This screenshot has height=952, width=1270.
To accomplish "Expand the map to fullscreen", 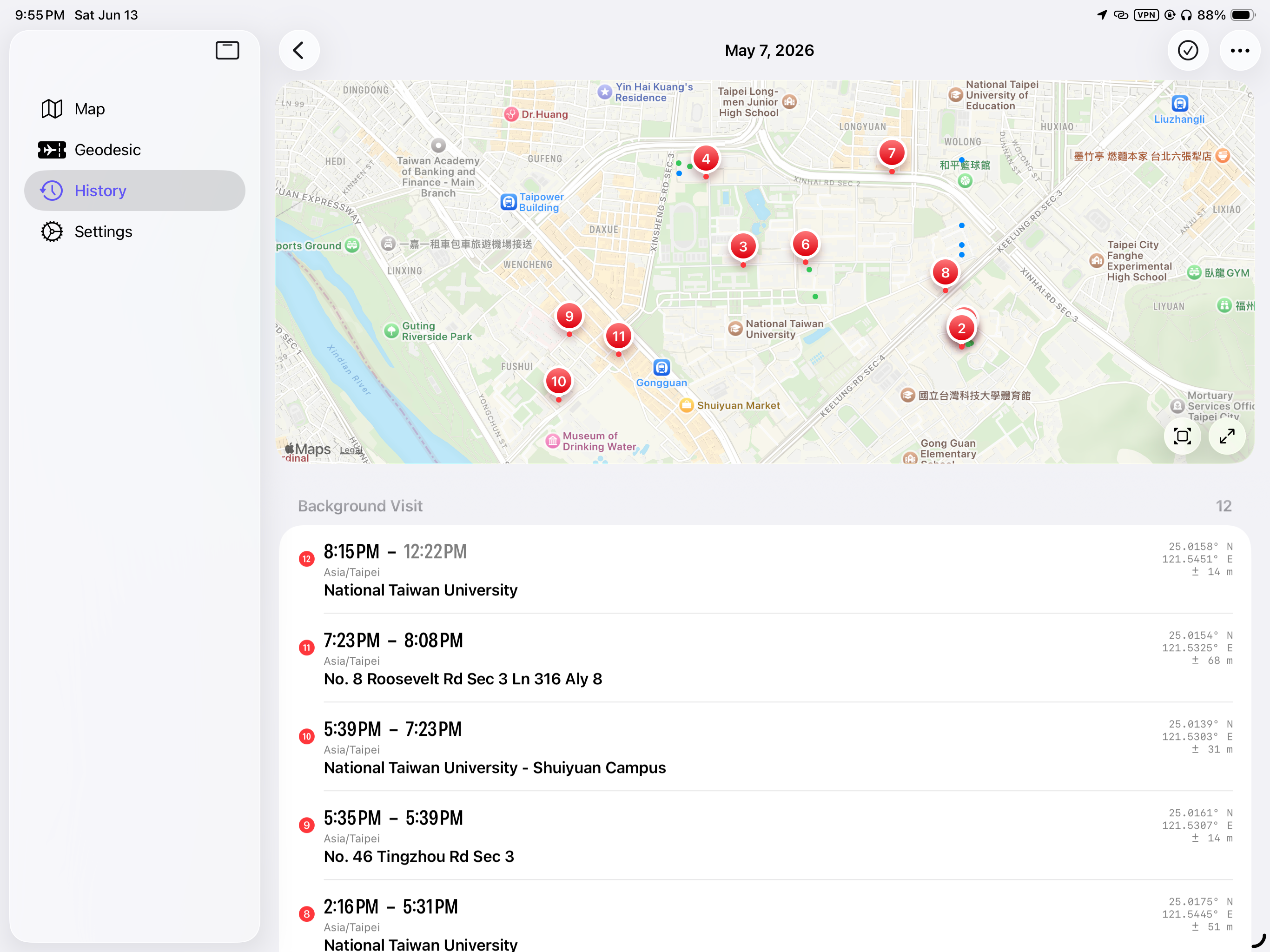I will pos(1227,436).
